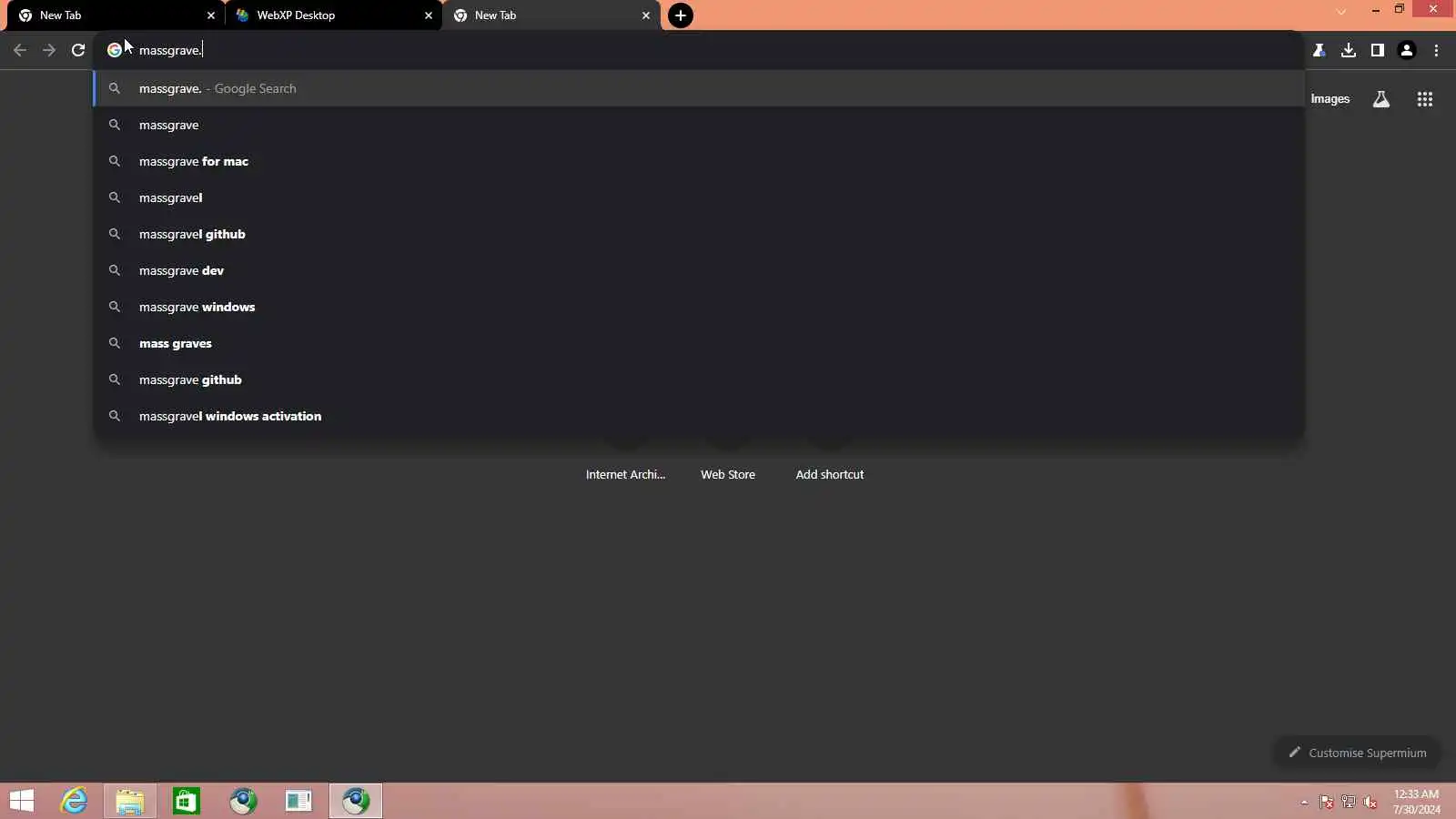Show hidden tray icons arrow
The height and width of the screenshot is (819, 1456).
tap(1304, 802)
